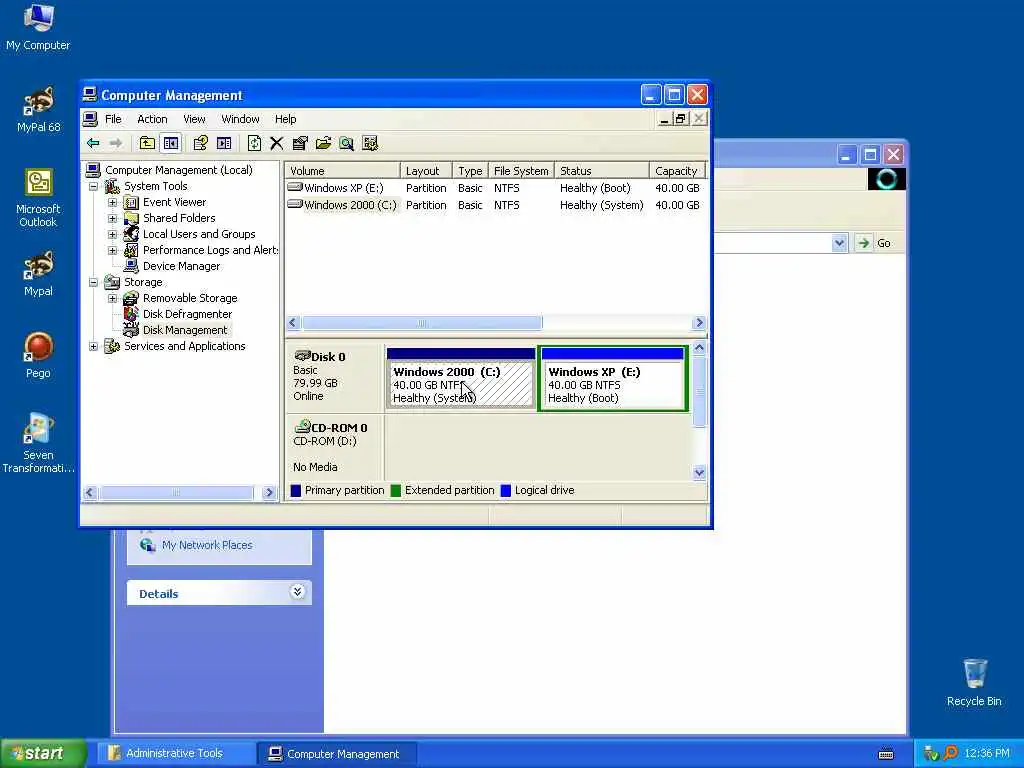Select the Windows XP (E:) volume row
The height and width of the screenshot is (768, 1024).
(x=496, y=188)
